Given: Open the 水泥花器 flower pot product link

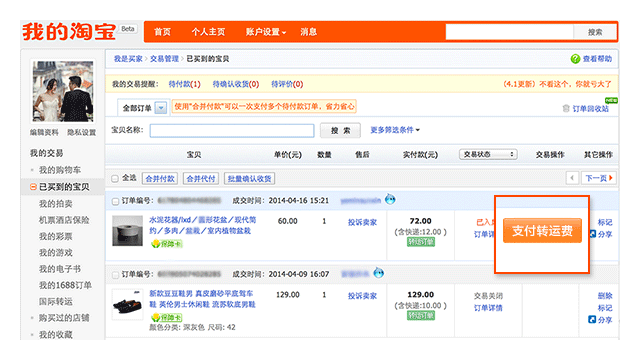Looking at the screenshot, I should click(x=202, y=225).
